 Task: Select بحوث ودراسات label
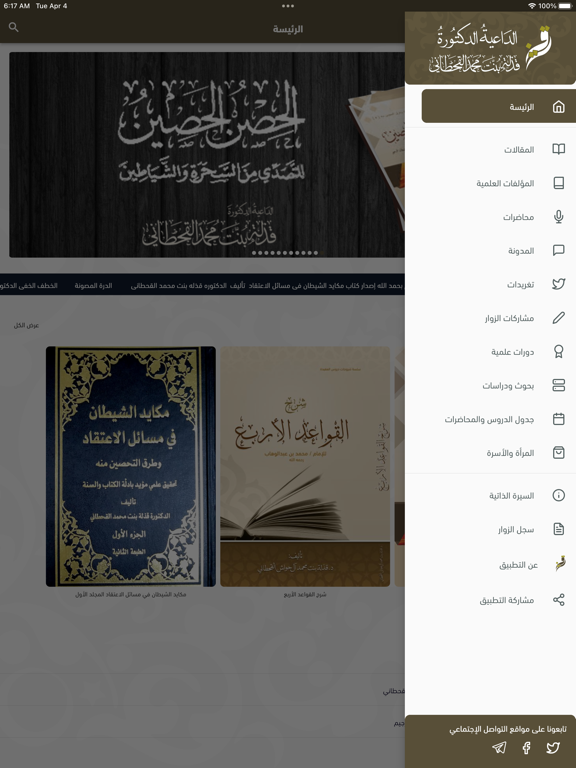508,386
